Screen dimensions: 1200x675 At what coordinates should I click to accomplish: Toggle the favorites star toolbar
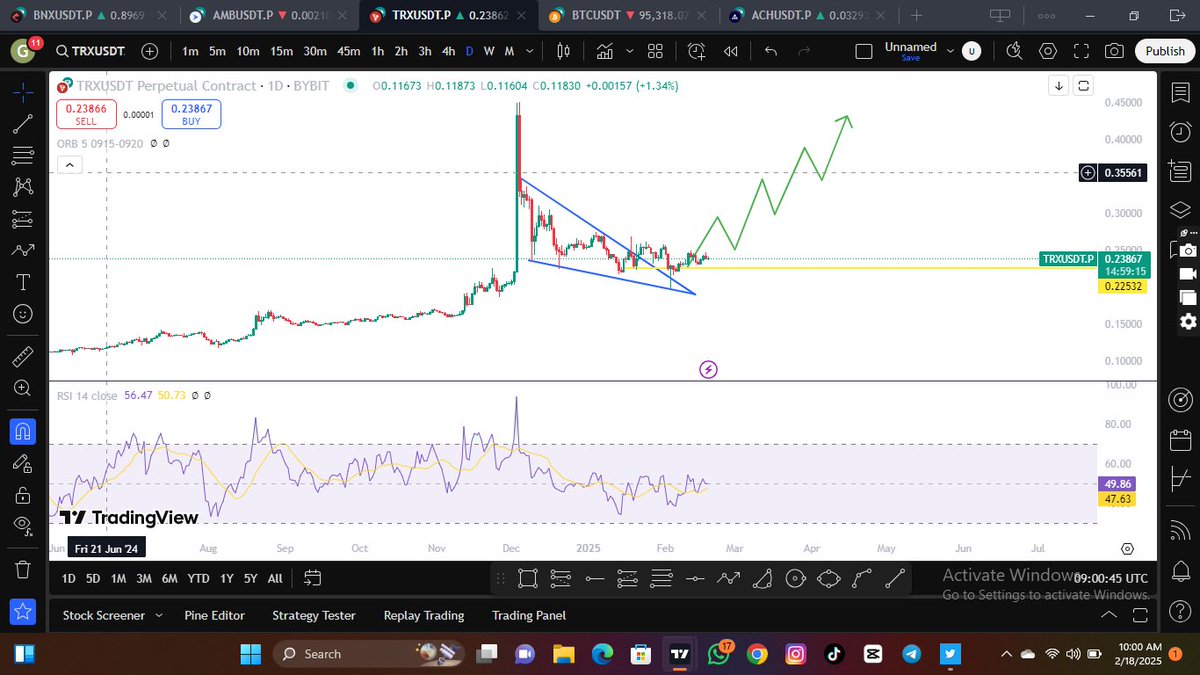(x=24, y=611)
